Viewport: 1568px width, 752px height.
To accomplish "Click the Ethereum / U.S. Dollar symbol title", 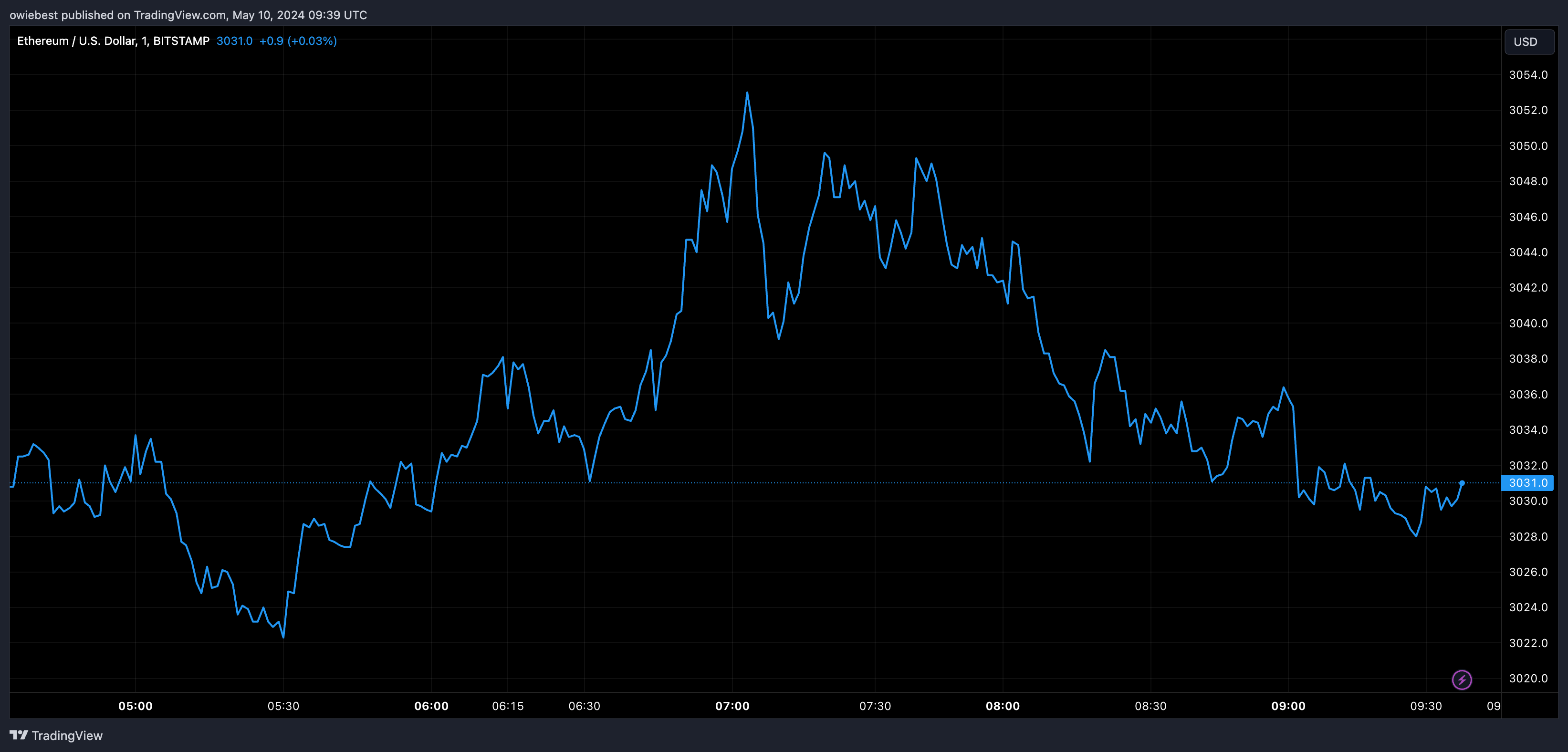I will (113, 41).
